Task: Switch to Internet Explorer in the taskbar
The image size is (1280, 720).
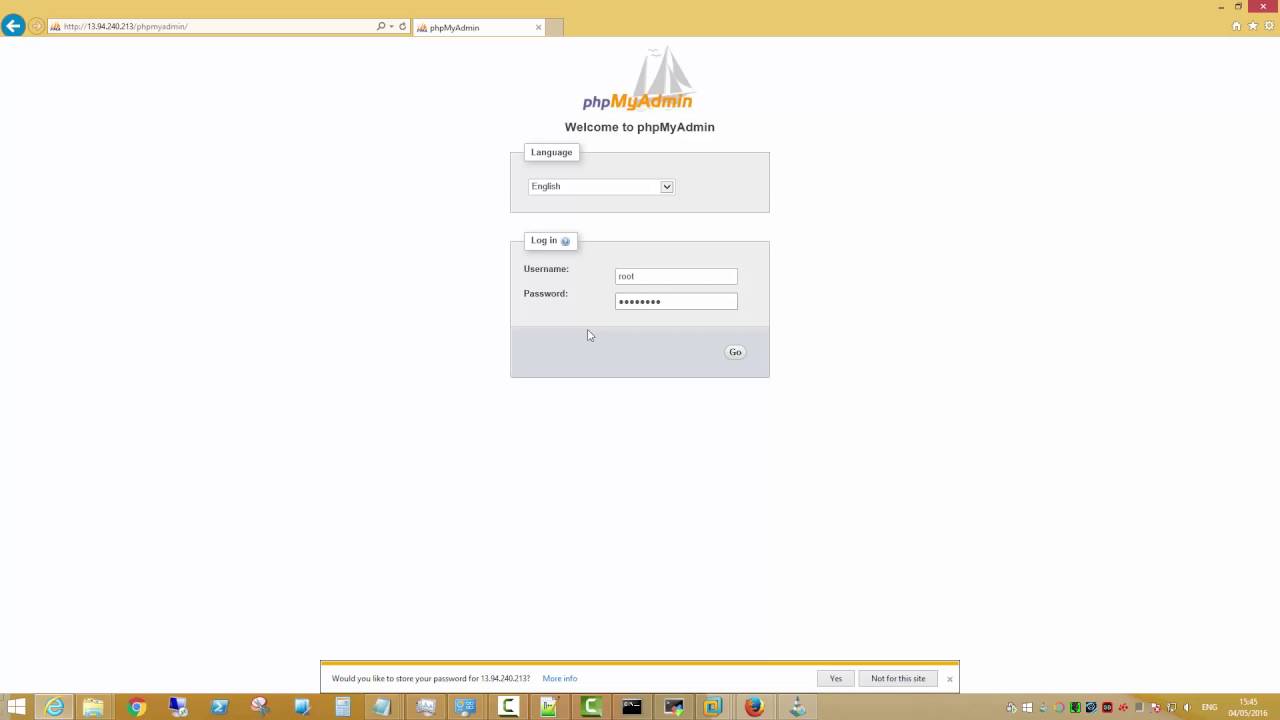Action: (x=54, y=707)
